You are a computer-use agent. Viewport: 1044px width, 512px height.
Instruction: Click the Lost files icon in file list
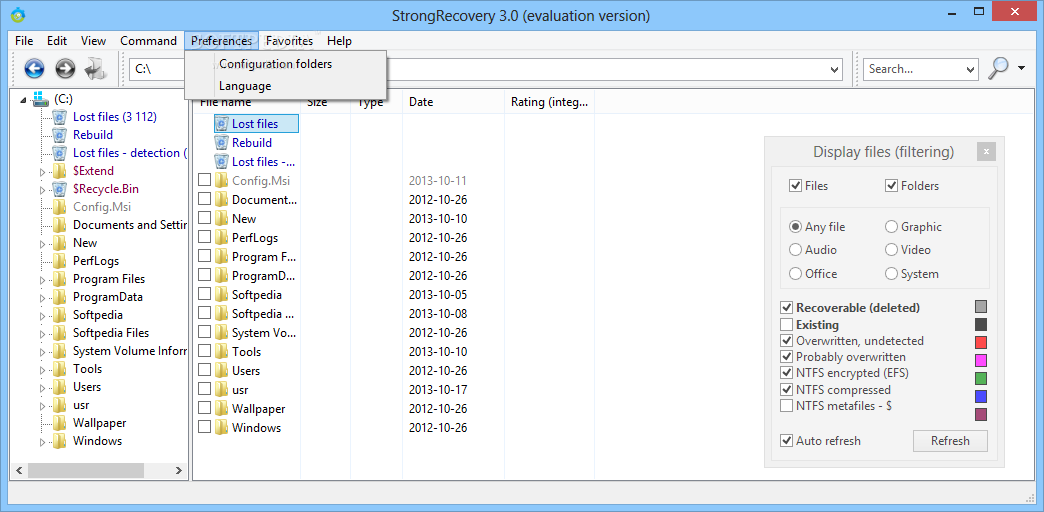(x=222, y=124)
